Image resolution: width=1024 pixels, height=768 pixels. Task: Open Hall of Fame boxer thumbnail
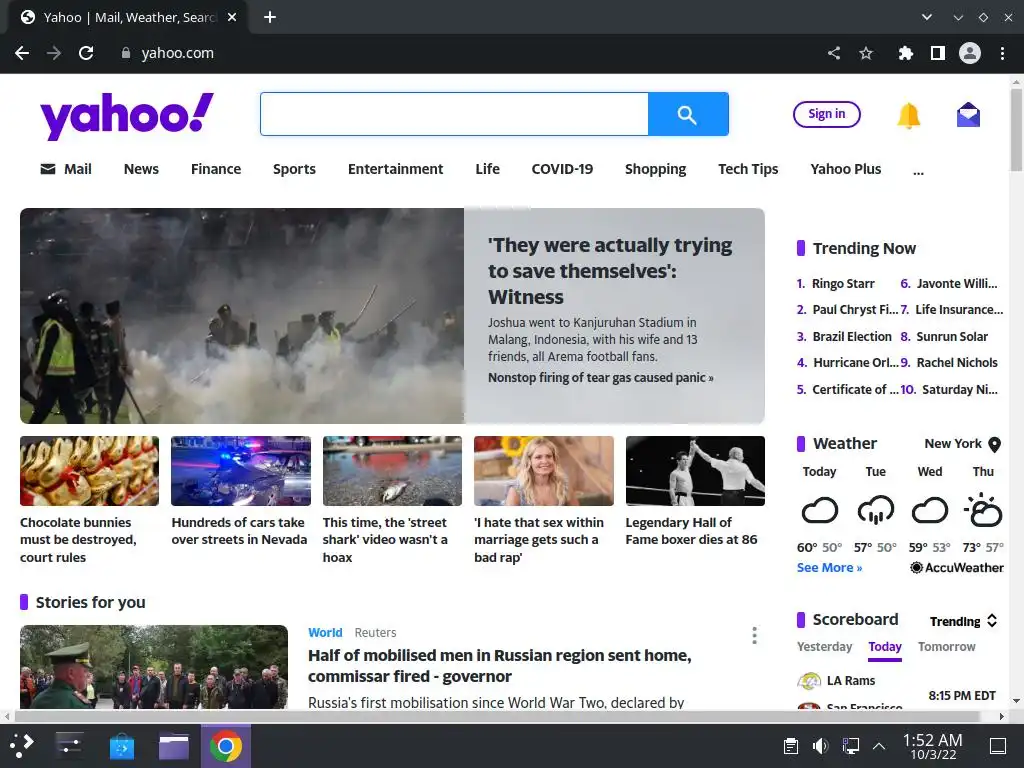click(x=695, y=471)
